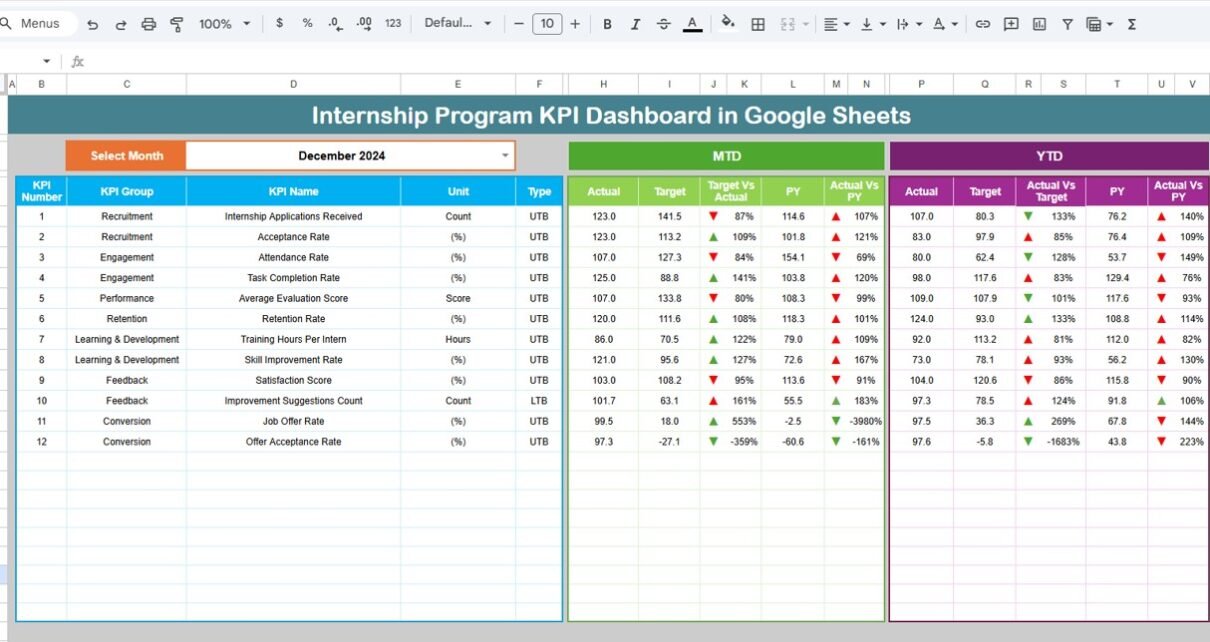The height and width of the screenshot is (642, 1210).
Task: Toggle italic formatting
Action: pyautogui.click(x=635, y=24)
